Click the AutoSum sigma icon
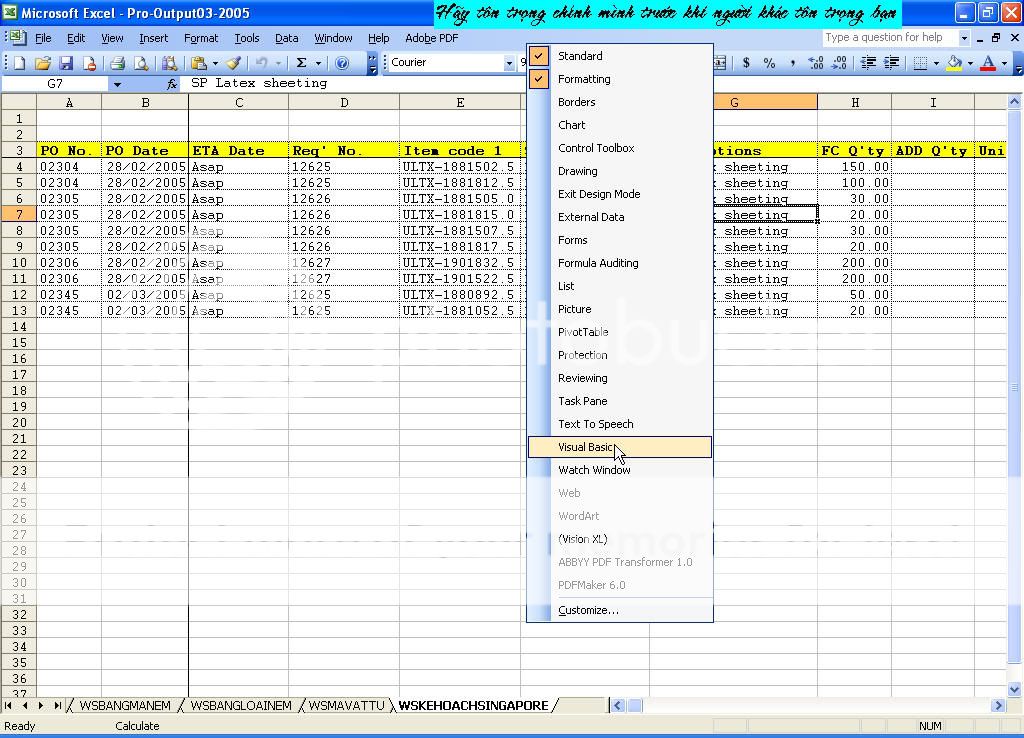Screen dimensions: 1024x738 (301, 63)
